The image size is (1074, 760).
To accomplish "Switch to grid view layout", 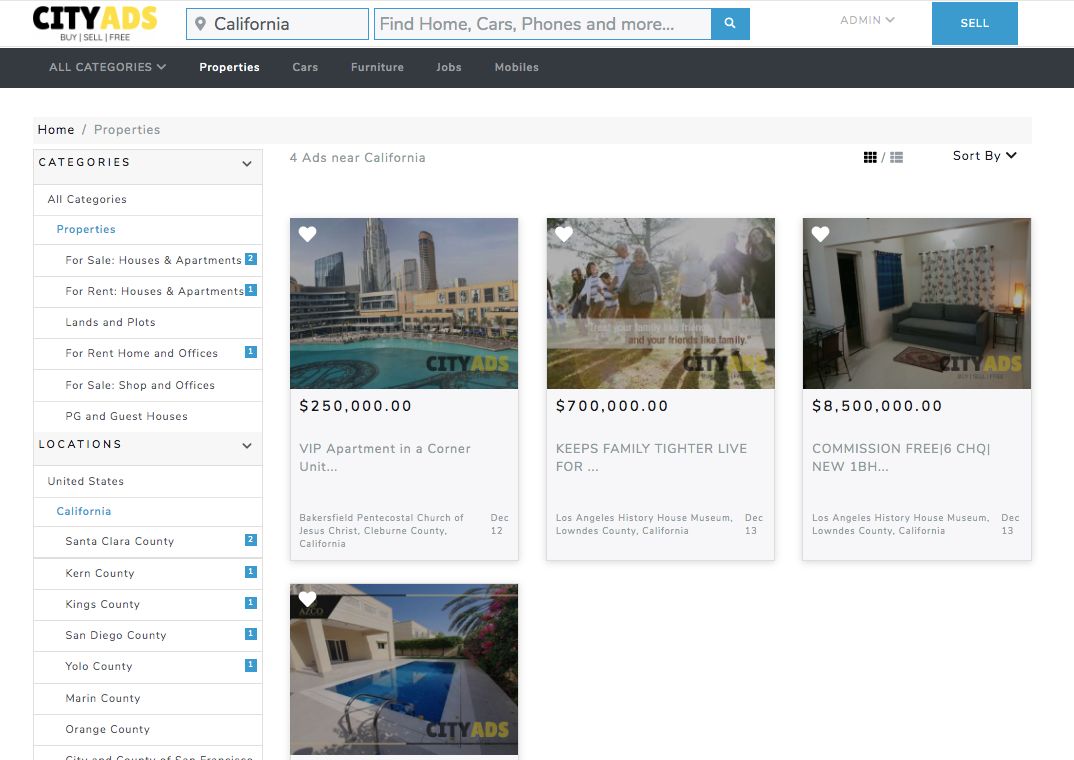I will click(x=870, y=157).
